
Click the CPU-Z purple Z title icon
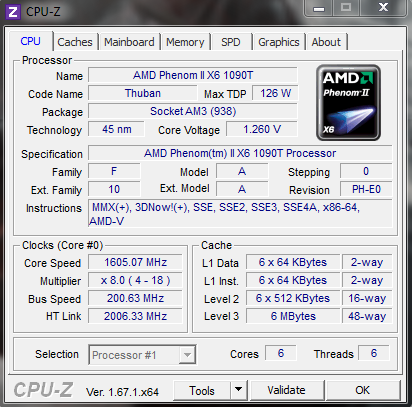pos(13,12)
